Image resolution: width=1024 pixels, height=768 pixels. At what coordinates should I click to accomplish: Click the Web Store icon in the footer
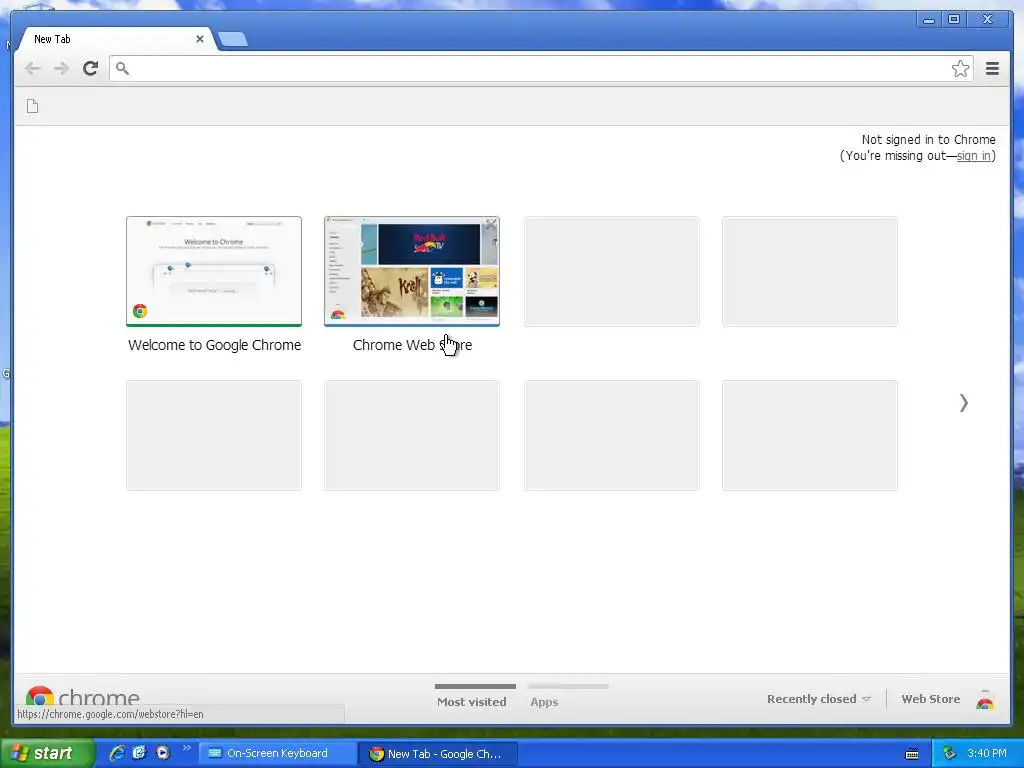tap(985, 700)
